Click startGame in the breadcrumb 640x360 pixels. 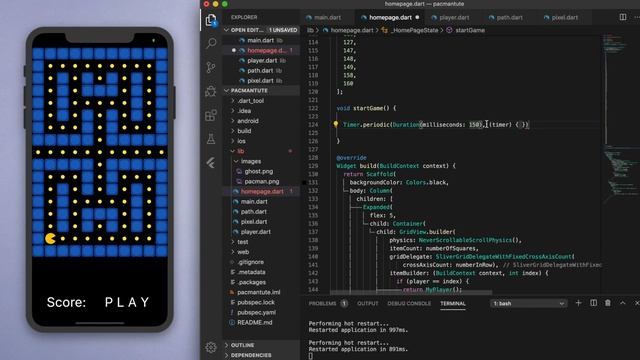click(x=470, y=30)
